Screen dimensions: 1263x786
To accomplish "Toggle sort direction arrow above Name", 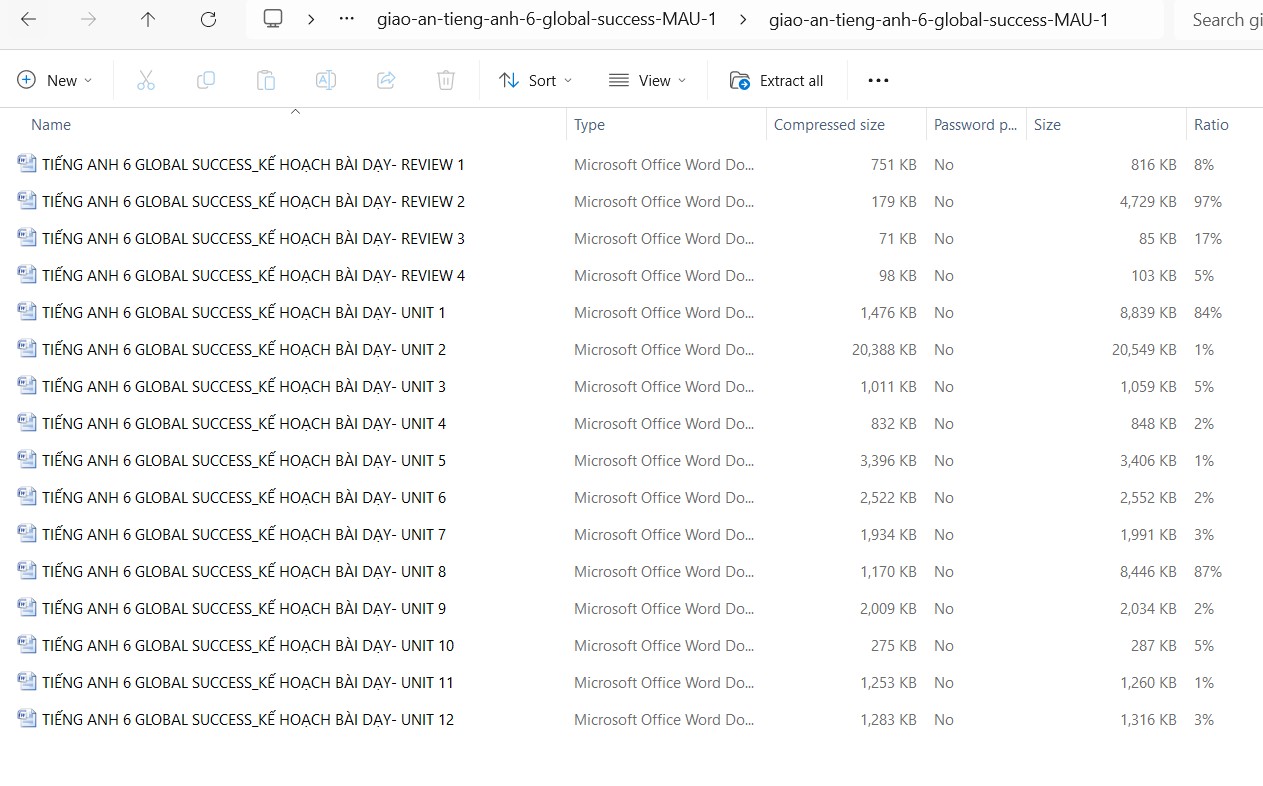I will [295, 111].
